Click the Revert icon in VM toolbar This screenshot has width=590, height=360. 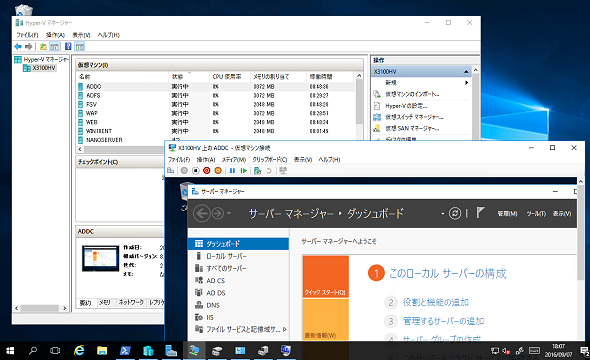click(x=269, y=171)
